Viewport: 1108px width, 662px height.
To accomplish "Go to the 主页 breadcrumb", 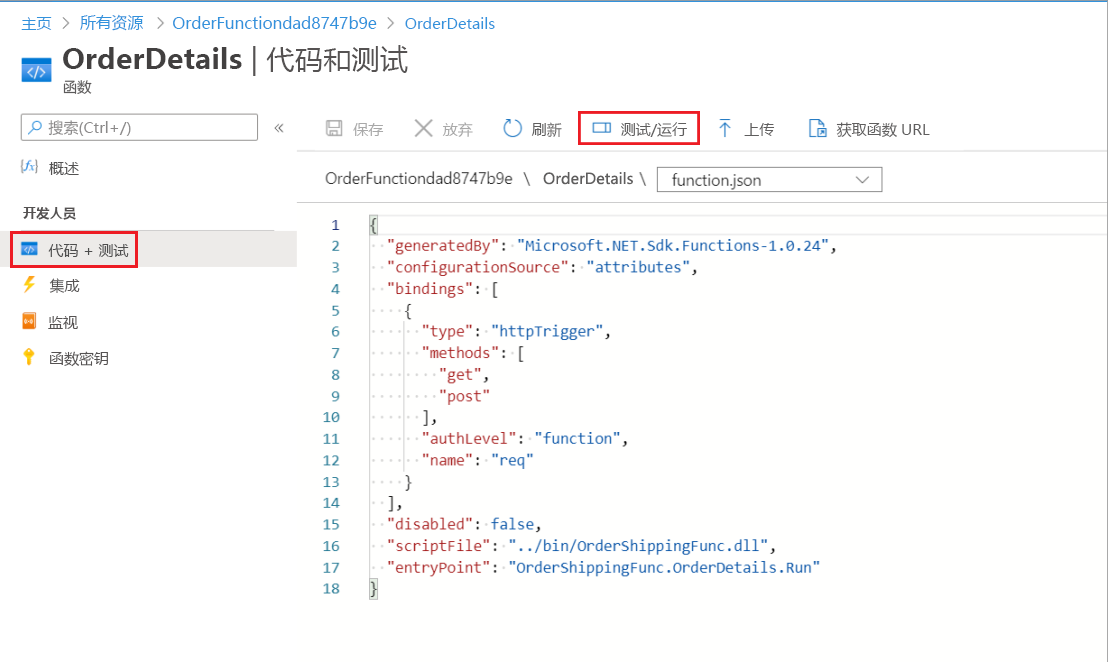I will (36, 23).
